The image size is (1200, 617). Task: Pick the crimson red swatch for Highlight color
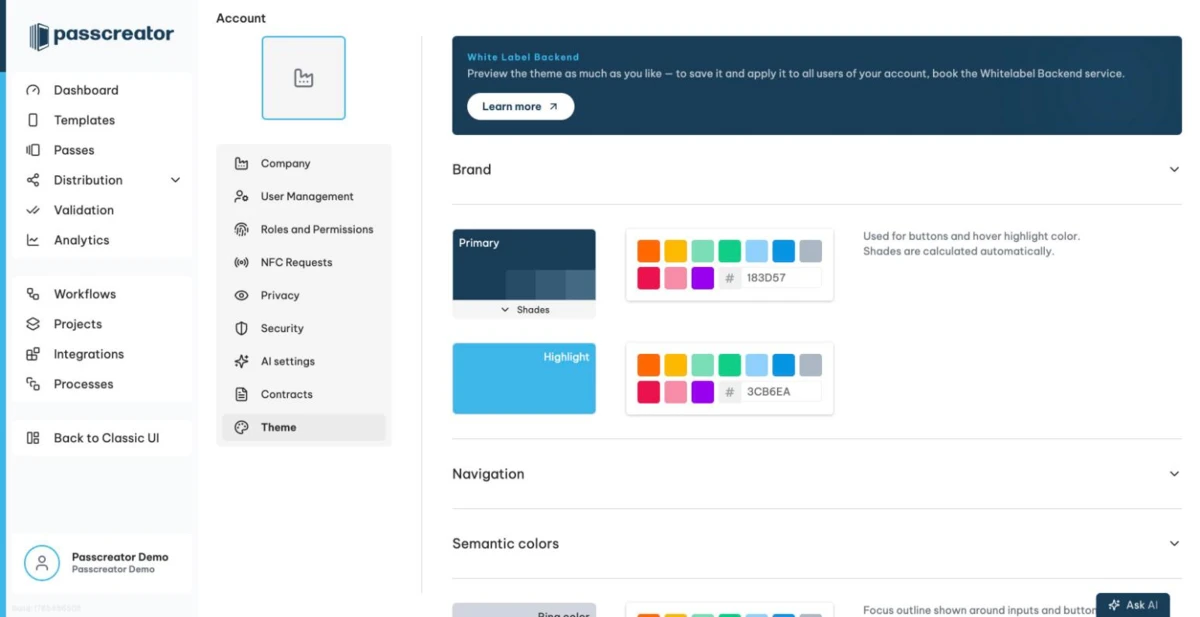coord(649,392)
